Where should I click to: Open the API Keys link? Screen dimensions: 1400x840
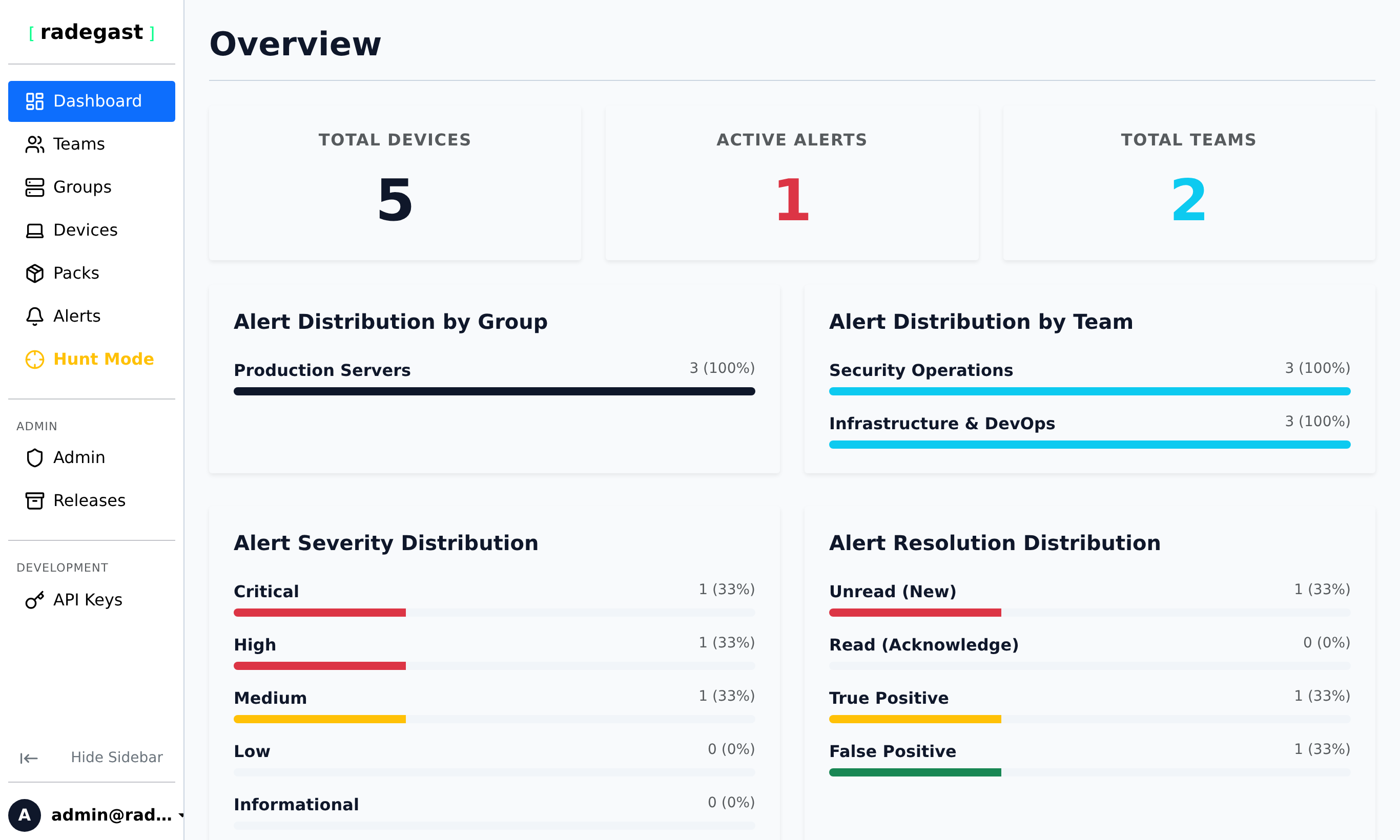pyautogui.click(x=92, y=600)
